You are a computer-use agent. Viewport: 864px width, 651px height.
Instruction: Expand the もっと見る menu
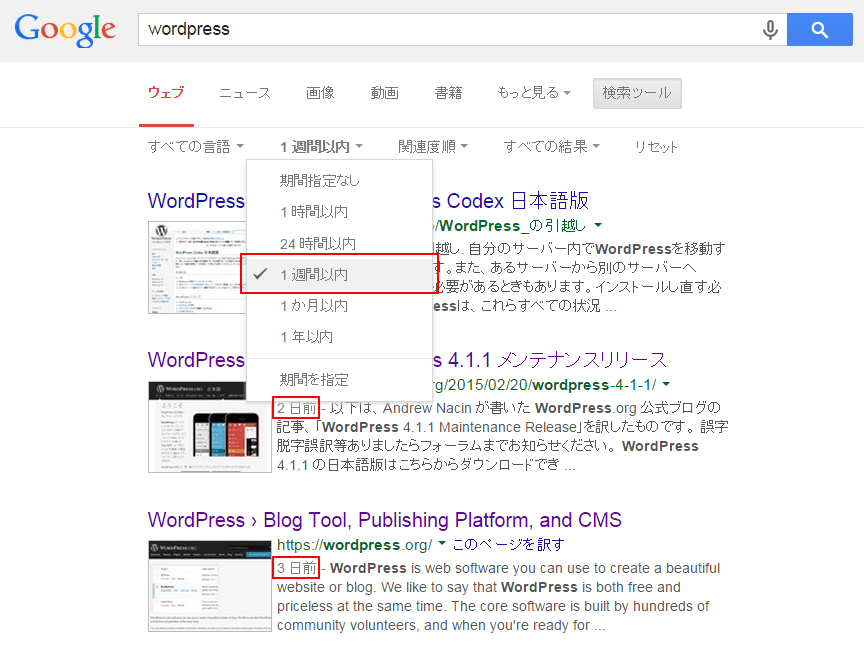(x=533, y=93)
